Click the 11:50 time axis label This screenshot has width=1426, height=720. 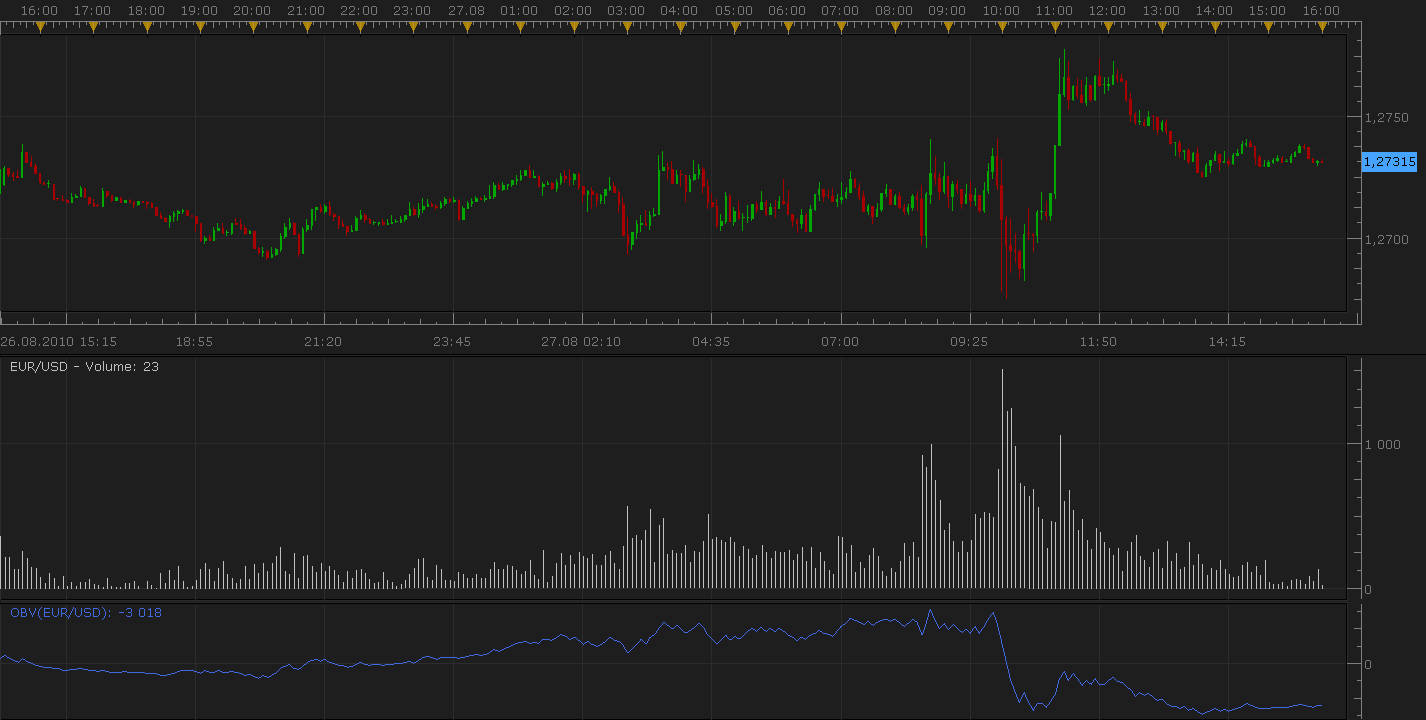1098,342
